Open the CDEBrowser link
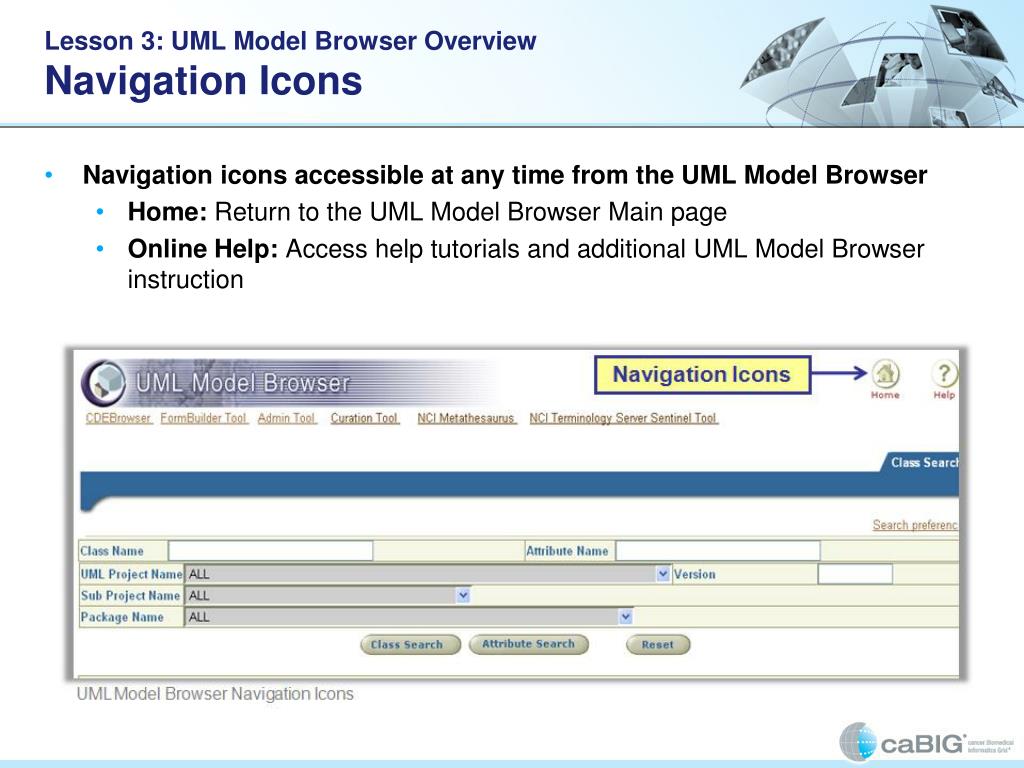This screenshot has height=768, width=1024. [118, 418]
